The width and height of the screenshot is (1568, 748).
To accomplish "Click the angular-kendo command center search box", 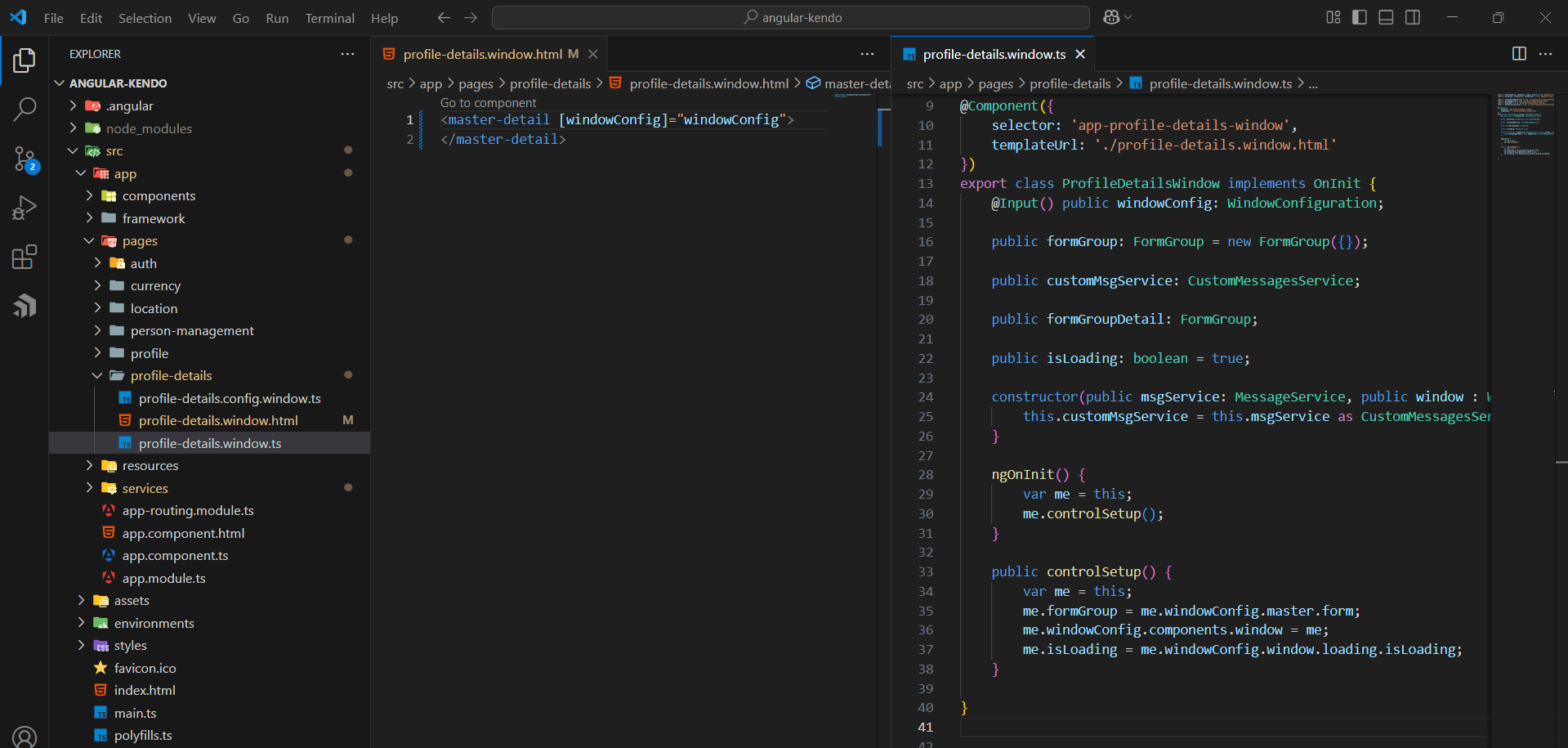I will (791, 17).
